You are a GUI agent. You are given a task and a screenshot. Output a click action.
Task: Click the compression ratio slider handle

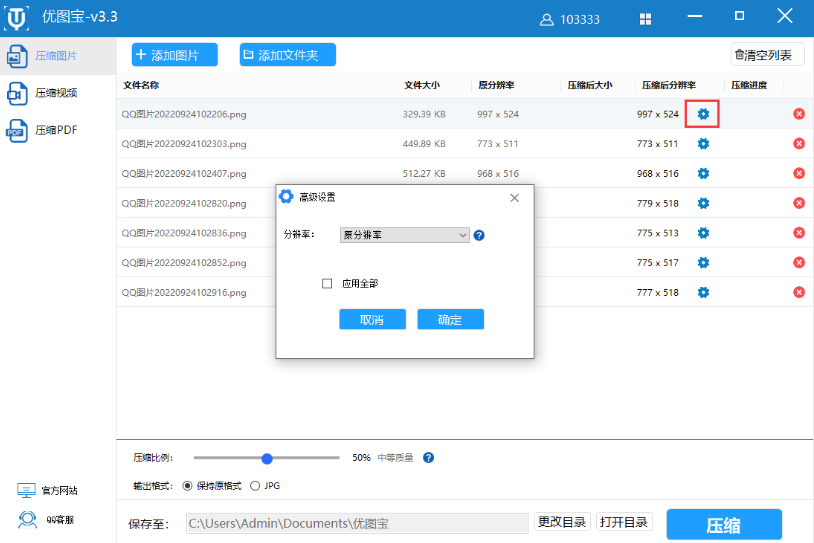pos(267,458)
